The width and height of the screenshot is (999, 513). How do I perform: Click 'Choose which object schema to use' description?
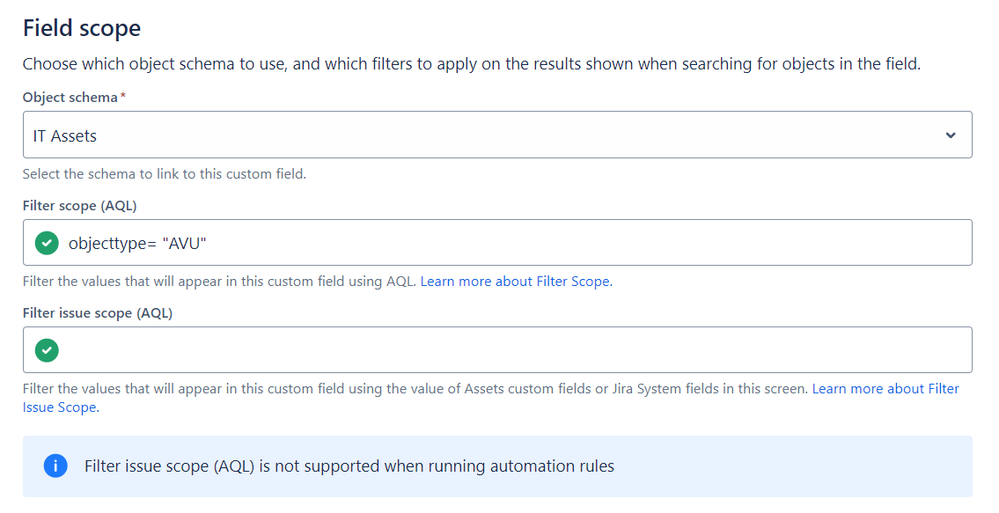point(471,64)
